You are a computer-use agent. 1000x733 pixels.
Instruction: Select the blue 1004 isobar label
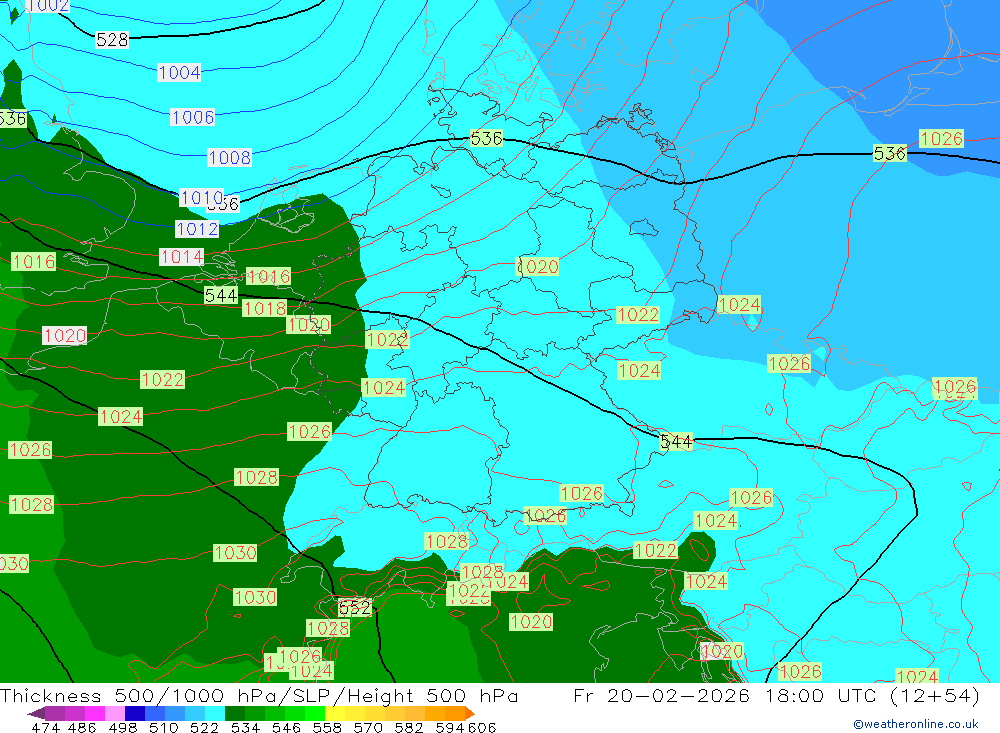pyautogui.click(x=179, y=72)
